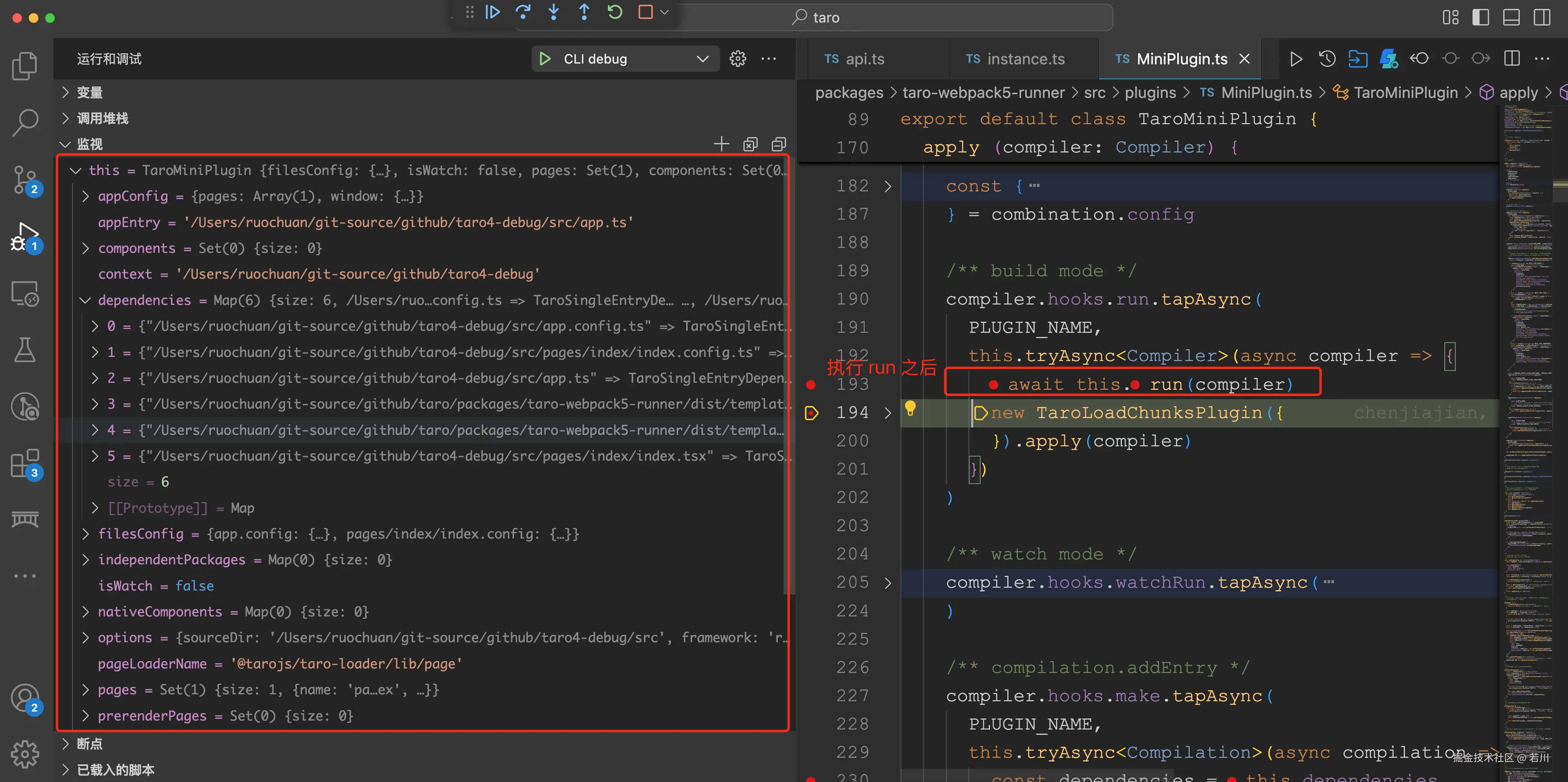This screenshot has width=1568, height=782.
Task: Open editor more actions ellipsis
Action: 1542,59
